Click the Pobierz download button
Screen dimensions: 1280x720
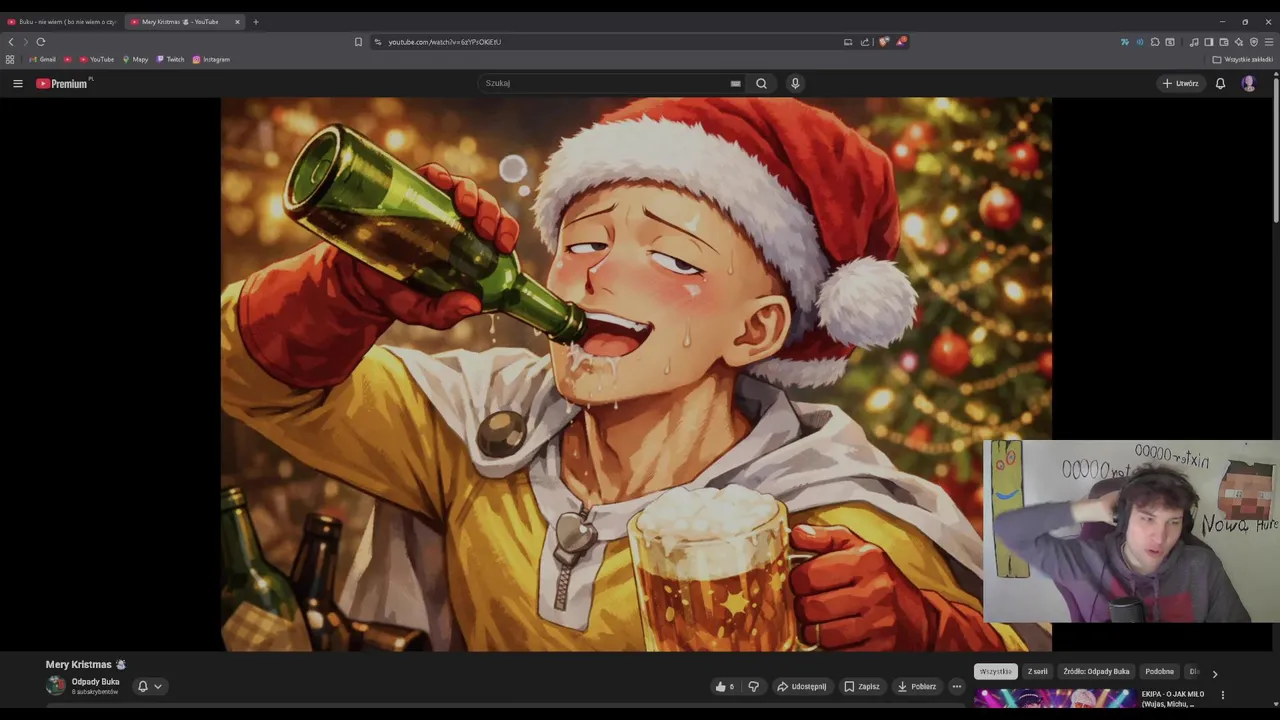(x=917, y=686)
